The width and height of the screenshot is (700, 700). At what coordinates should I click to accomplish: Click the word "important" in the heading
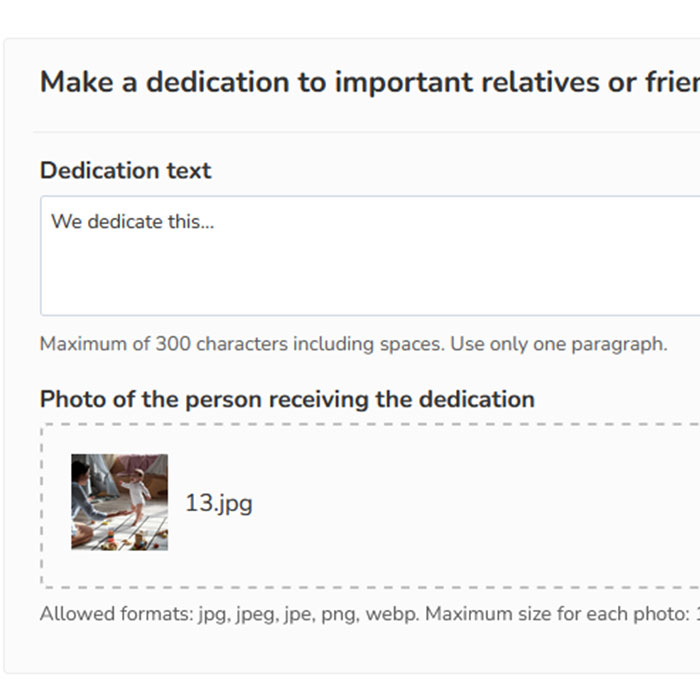(404, 83)
